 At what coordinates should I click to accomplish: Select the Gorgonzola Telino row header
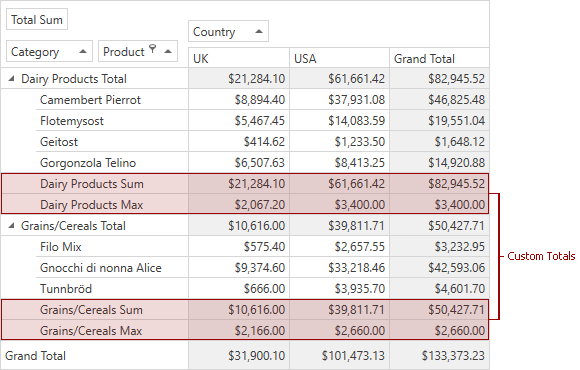112,162
